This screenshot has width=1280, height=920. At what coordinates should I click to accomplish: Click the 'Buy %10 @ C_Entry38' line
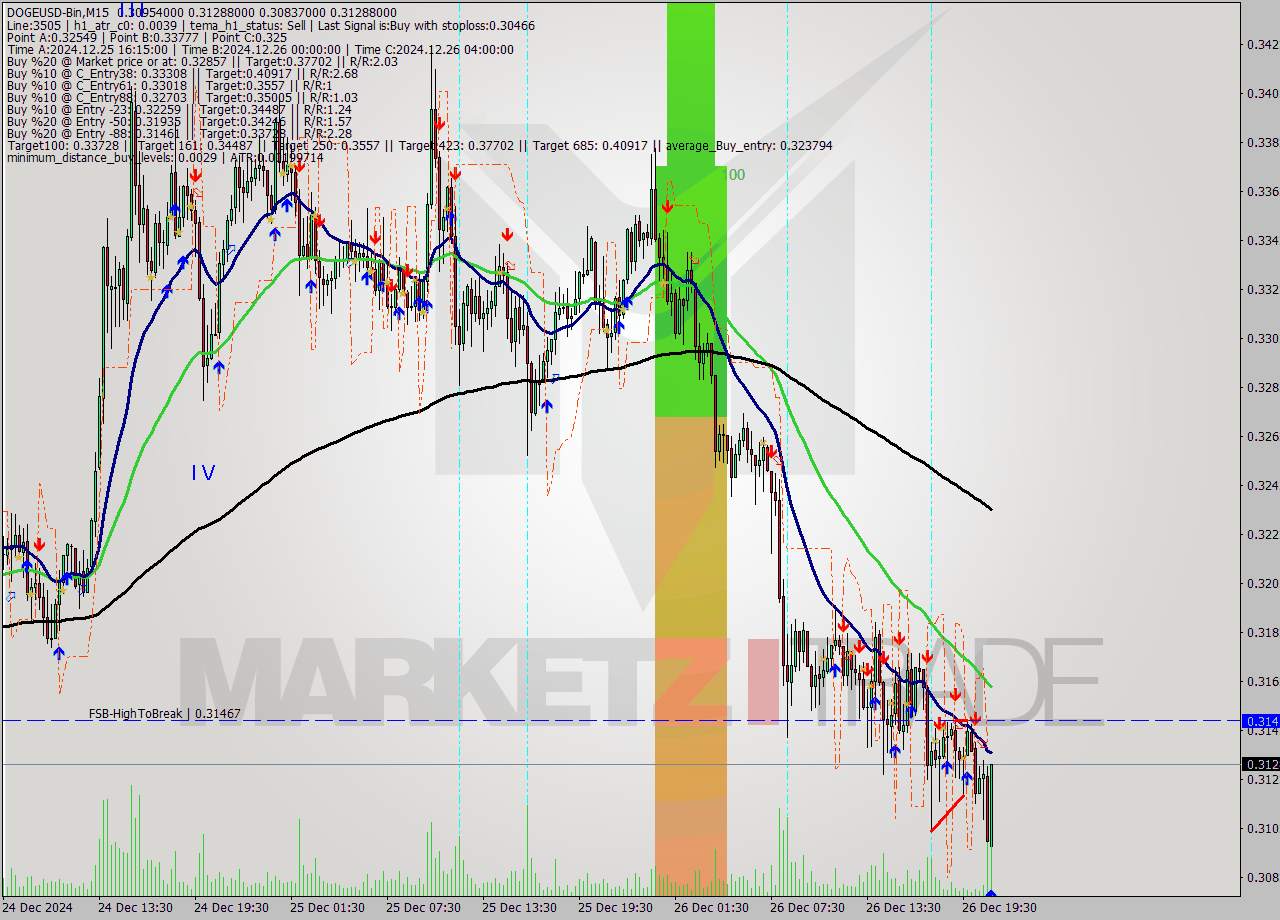point(182,73)
